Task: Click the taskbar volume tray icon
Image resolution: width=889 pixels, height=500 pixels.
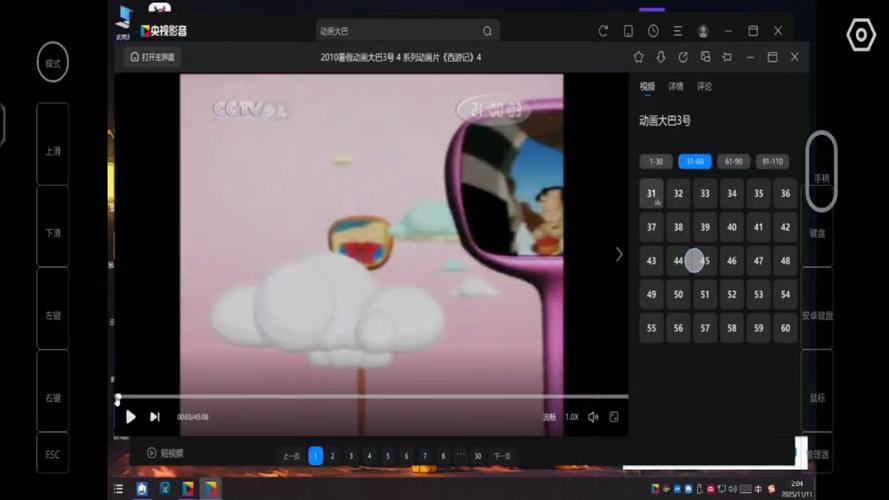Action: tap(733, 489)
